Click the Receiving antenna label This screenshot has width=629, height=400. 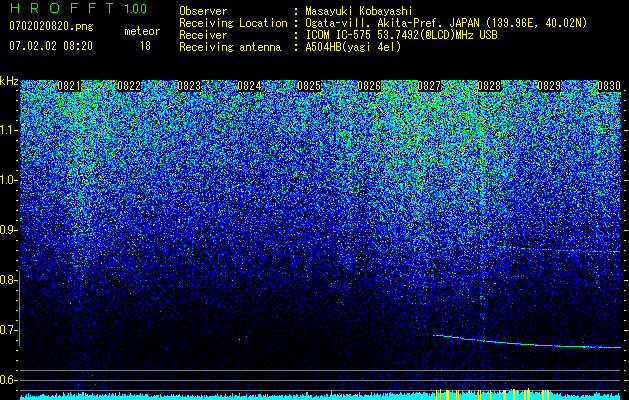[x=230, y=47]
